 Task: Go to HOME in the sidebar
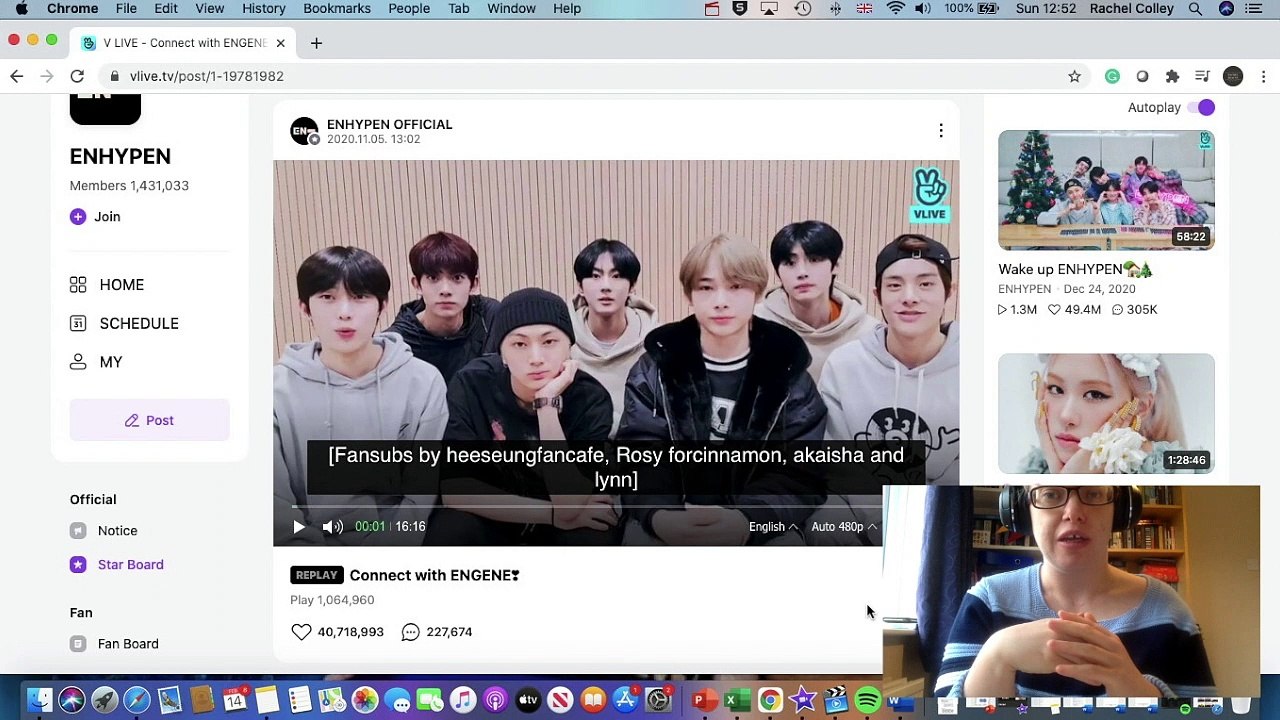(107, 285)
